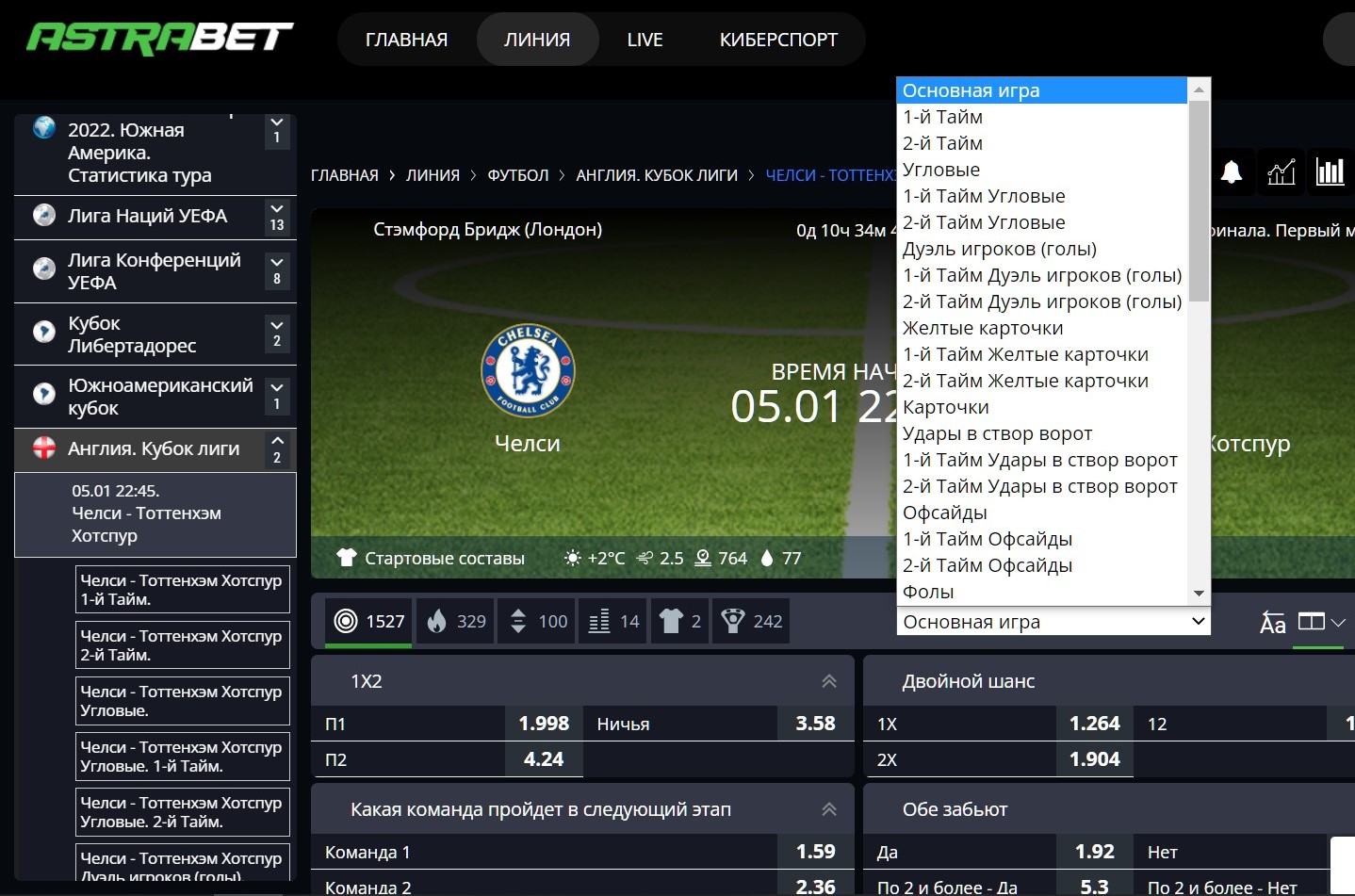
Task: Choose 1-й Тайм in the dropdown list
Action: pos(1041,117)
